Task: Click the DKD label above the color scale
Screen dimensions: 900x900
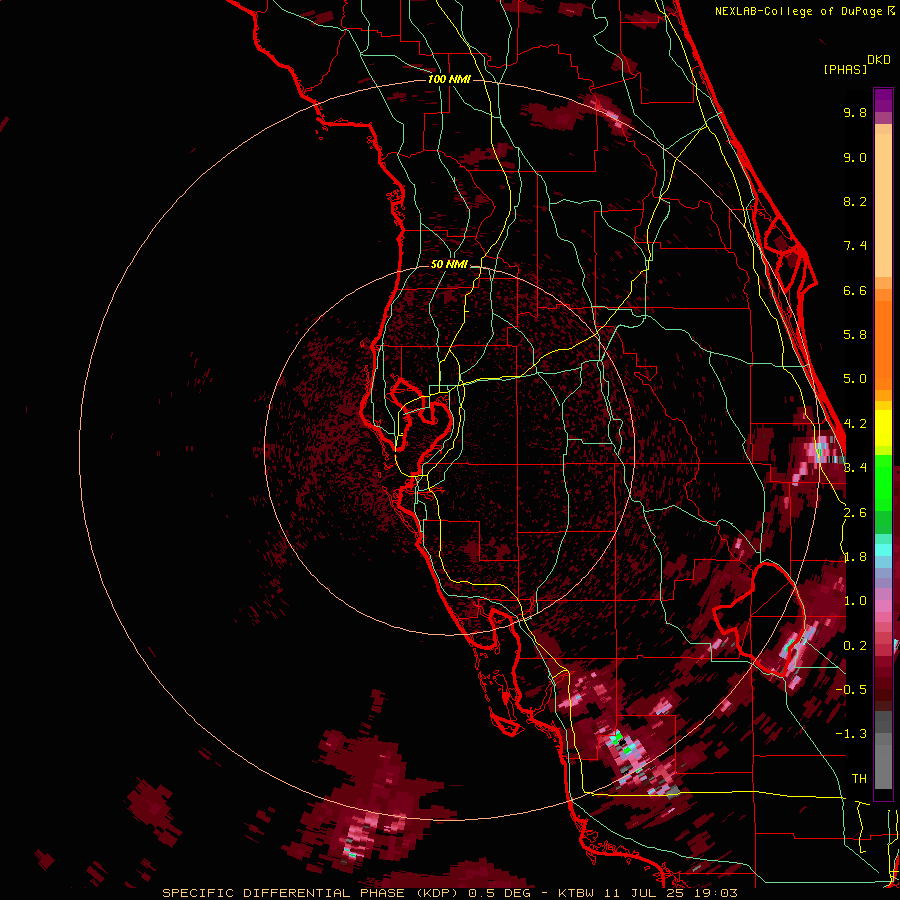Action: (x=879, y=60)
